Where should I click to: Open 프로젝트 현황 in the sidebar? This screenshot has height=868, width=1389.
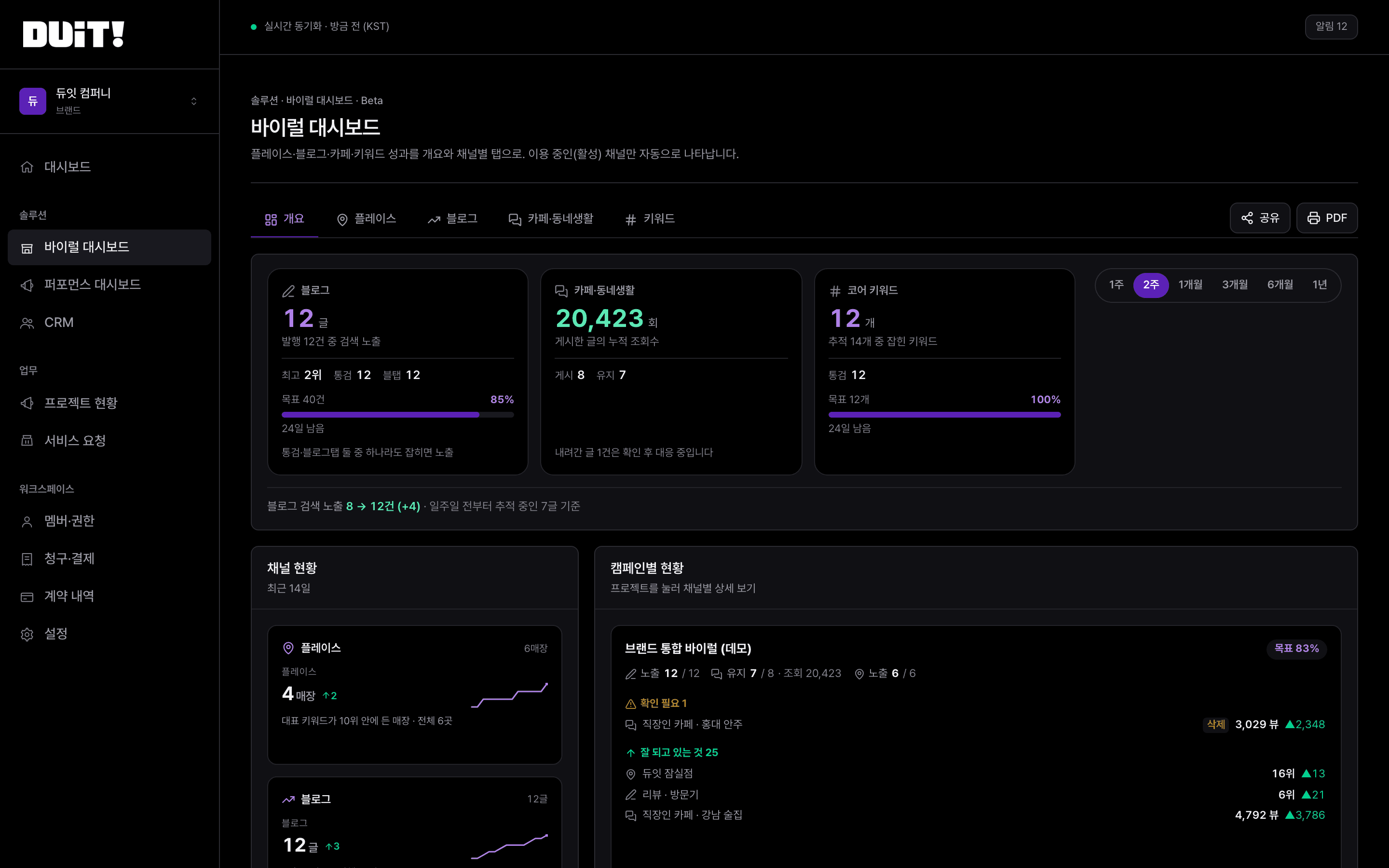click(109, 403)
